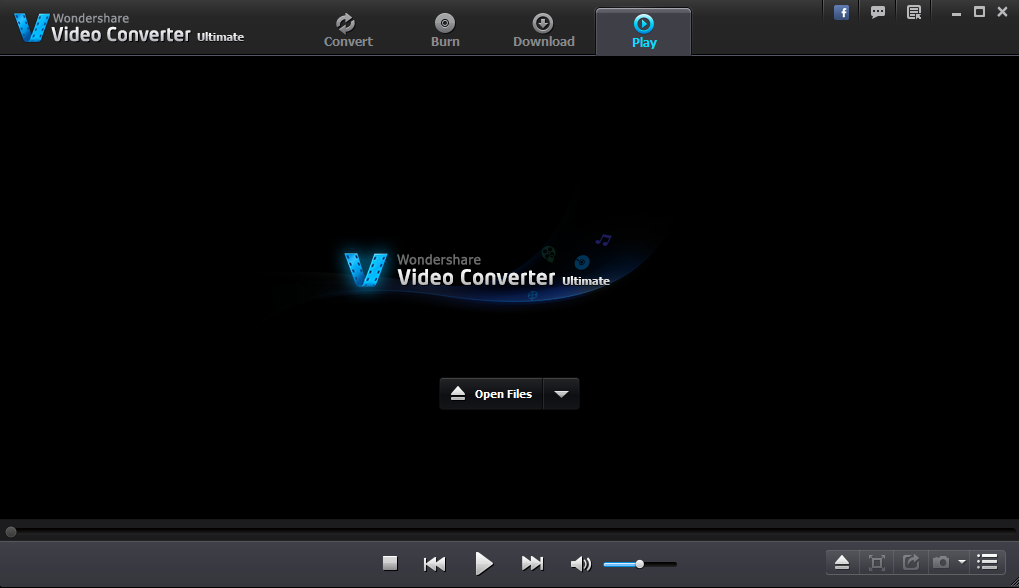Mute the volume speaker icon

click(581, 564)
